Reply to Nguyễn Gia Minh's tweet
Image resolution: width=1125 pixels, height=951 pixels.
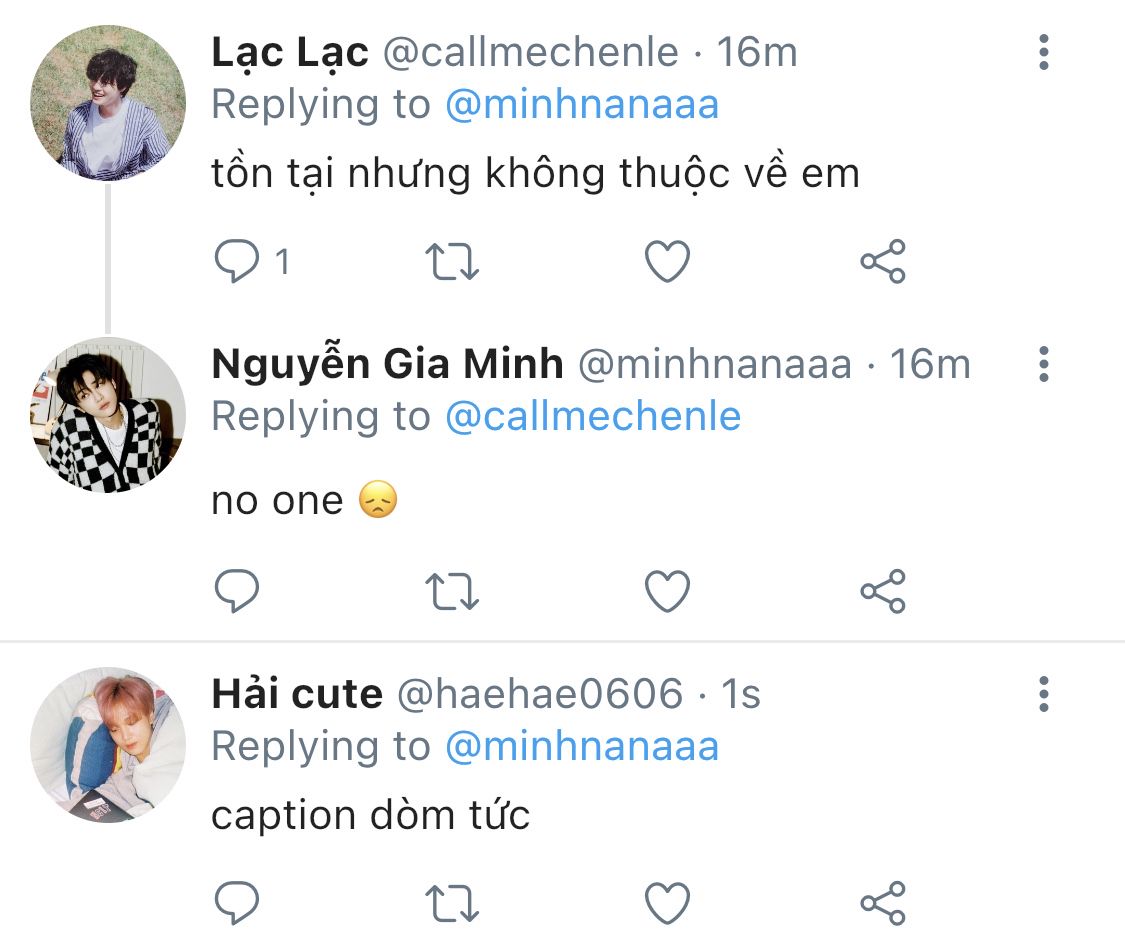coord(238,591)
